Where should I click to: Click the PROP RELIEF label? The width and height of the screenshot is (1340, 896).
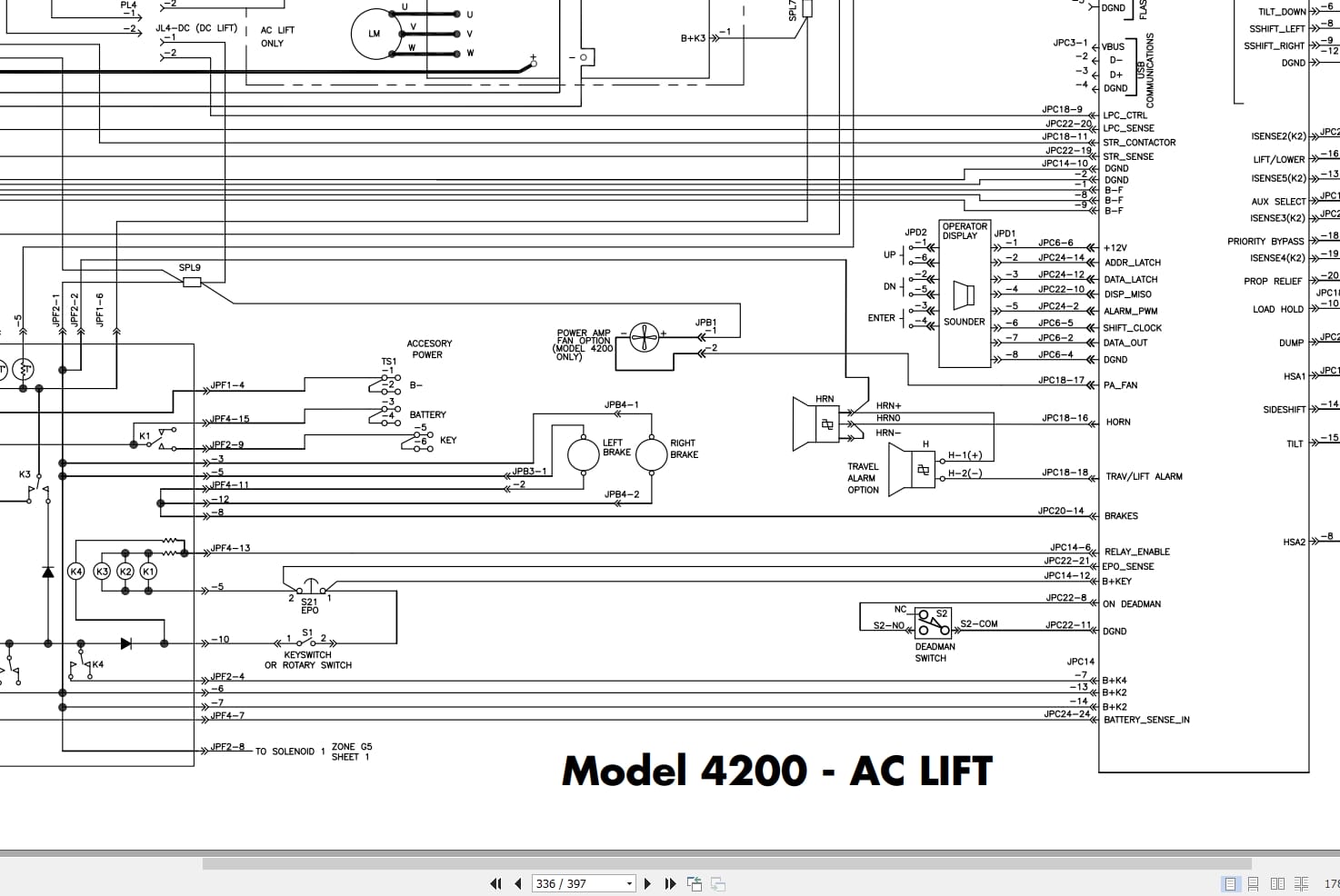[x=1273, y=282]
